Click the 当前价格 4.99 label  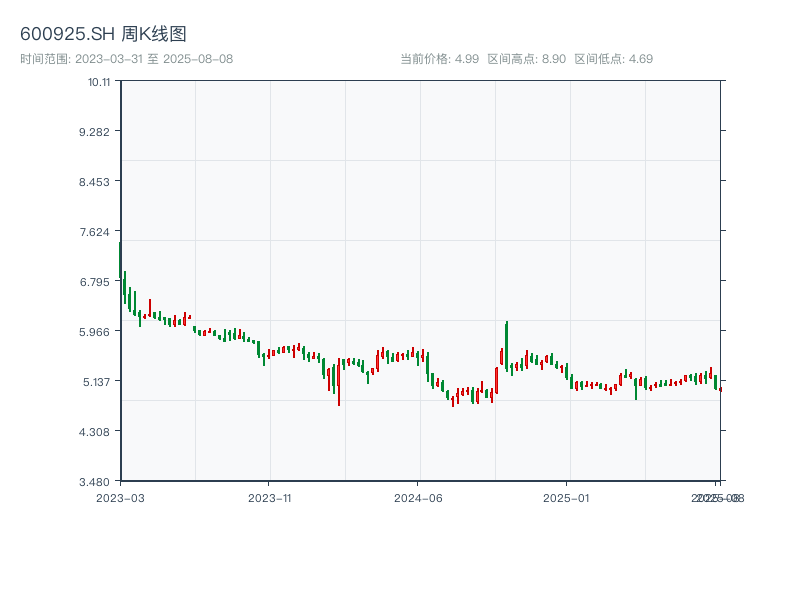(x=439, y=59)
